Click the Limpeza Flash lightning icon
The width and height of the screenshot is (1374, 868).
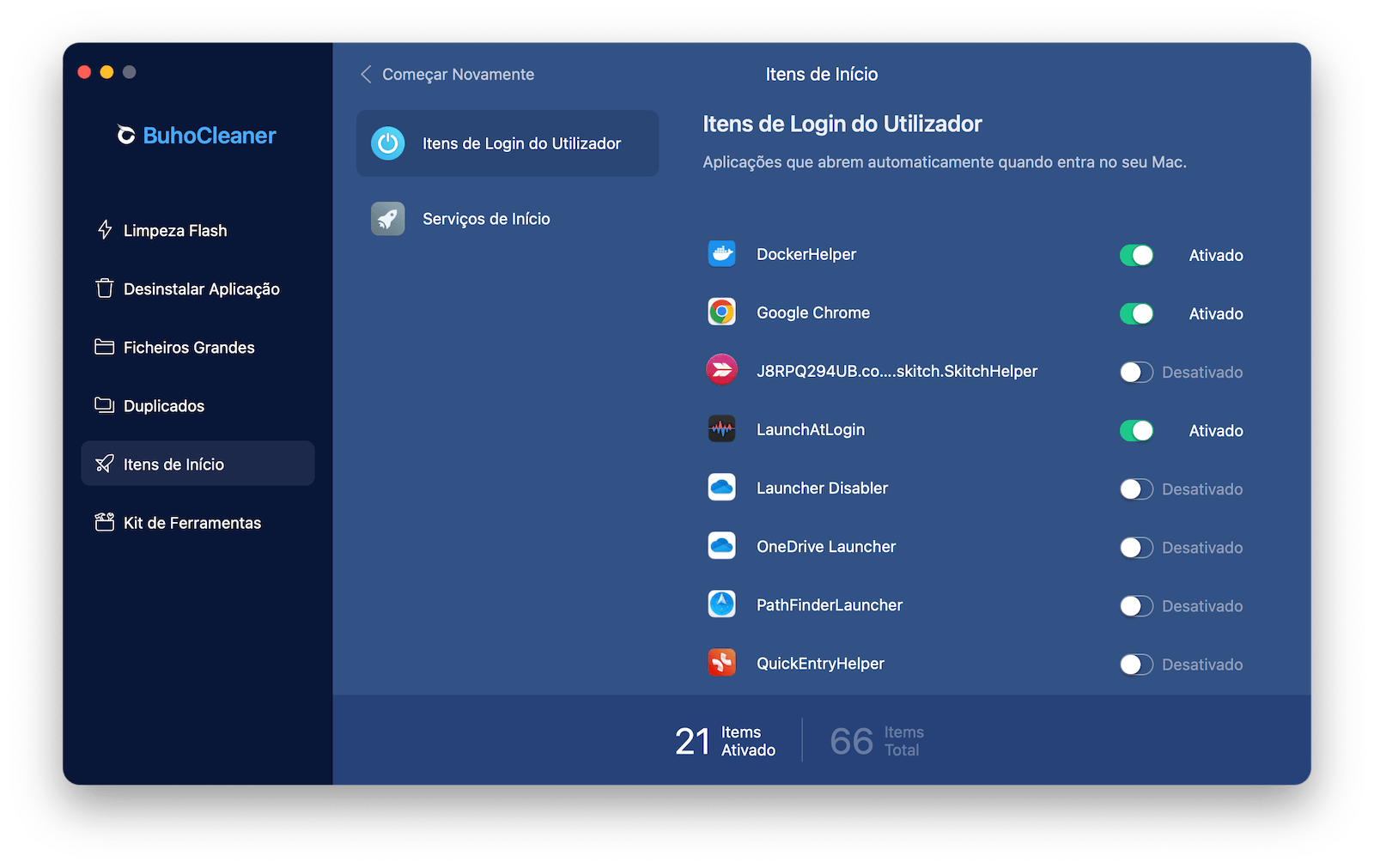click(x=105, y=230)
